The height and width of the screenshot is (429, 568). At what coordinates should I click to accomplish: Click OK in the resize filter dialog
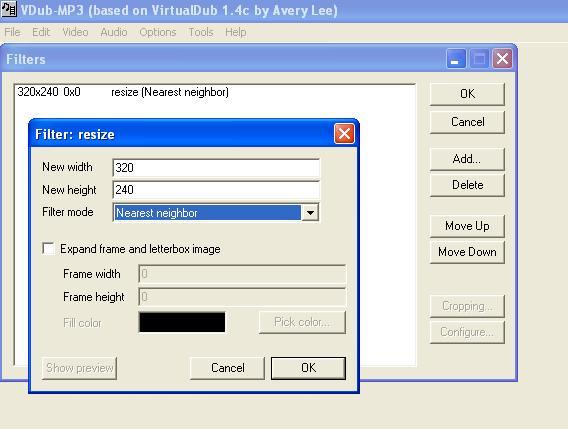coord(308,368)
